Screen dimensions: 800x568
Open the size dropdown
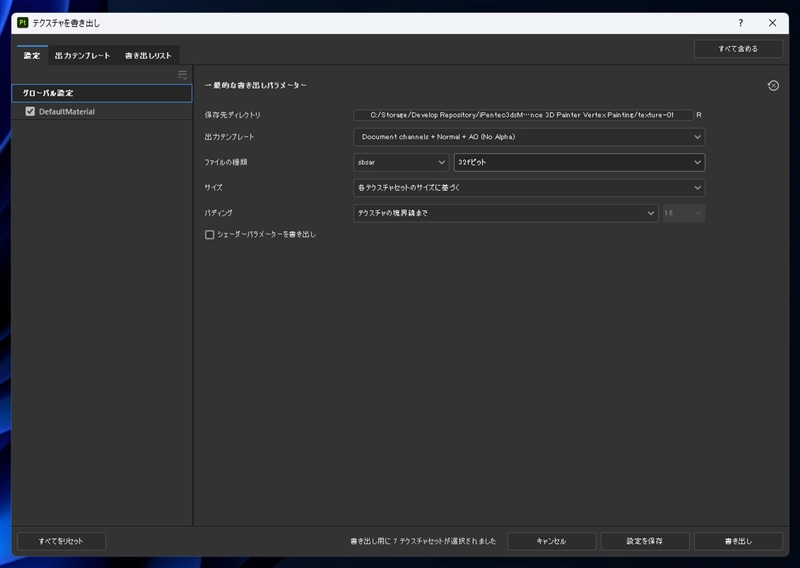pyautogui.click(x=529, y=188)
